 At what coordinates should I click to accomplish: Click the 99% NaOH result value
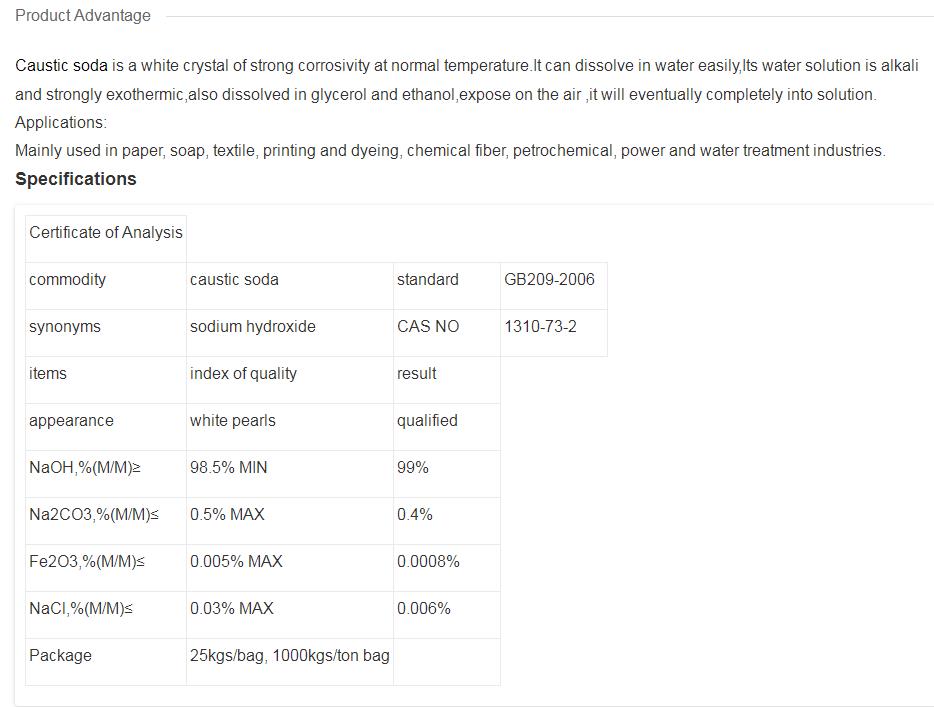pyautogui.click(x=413, y=468)
